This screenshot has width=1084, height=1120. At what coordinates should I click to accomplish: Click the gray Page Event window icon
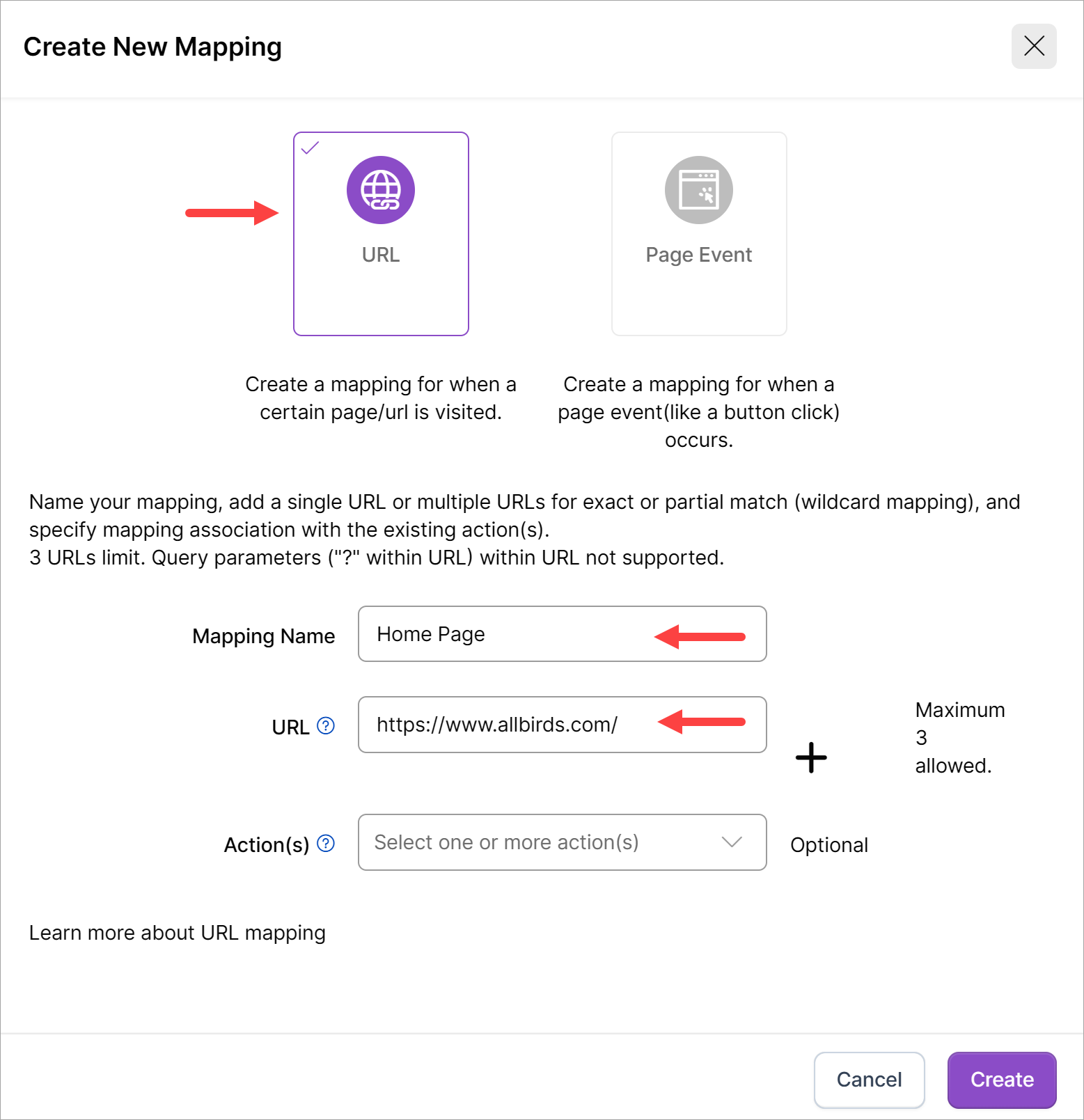(698, 190)
